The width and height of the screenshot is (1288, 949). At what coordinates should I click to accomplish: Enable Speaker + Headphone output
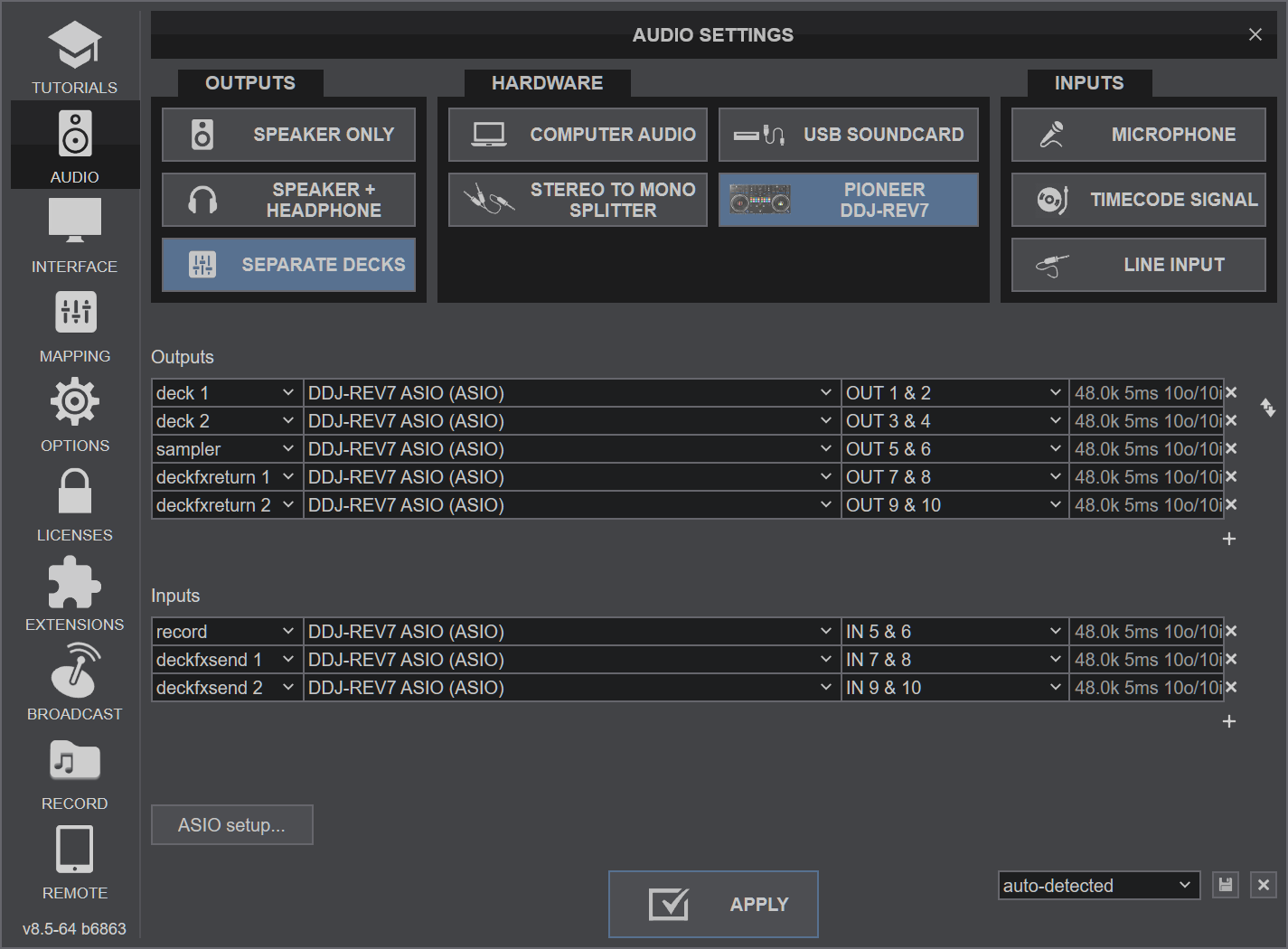pyautogui.click(x=288, y=200)
